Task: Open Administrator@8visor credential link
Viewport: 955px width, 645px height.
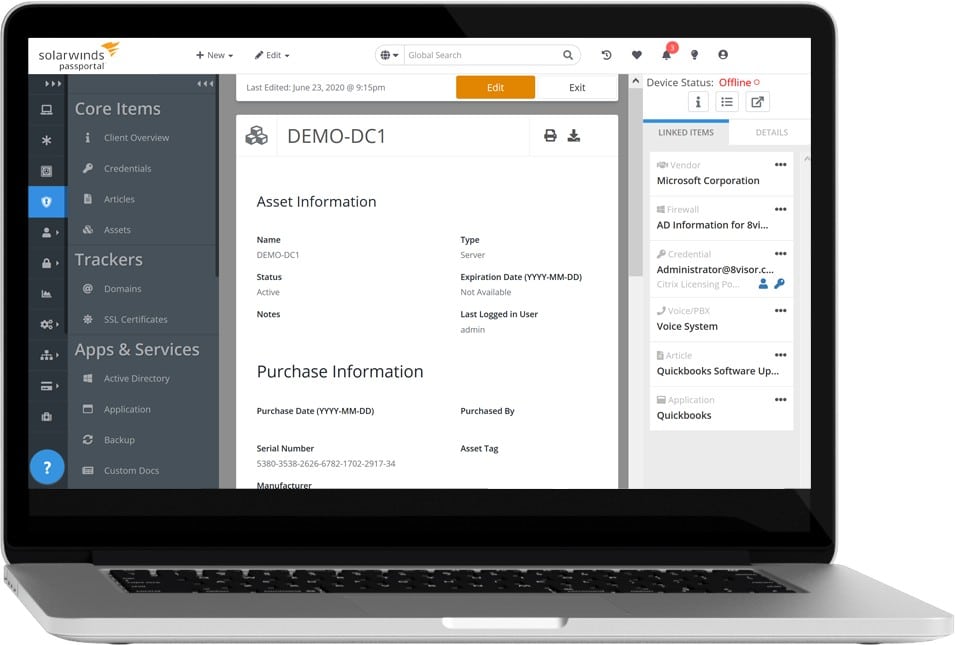Action: coord(715,269)
